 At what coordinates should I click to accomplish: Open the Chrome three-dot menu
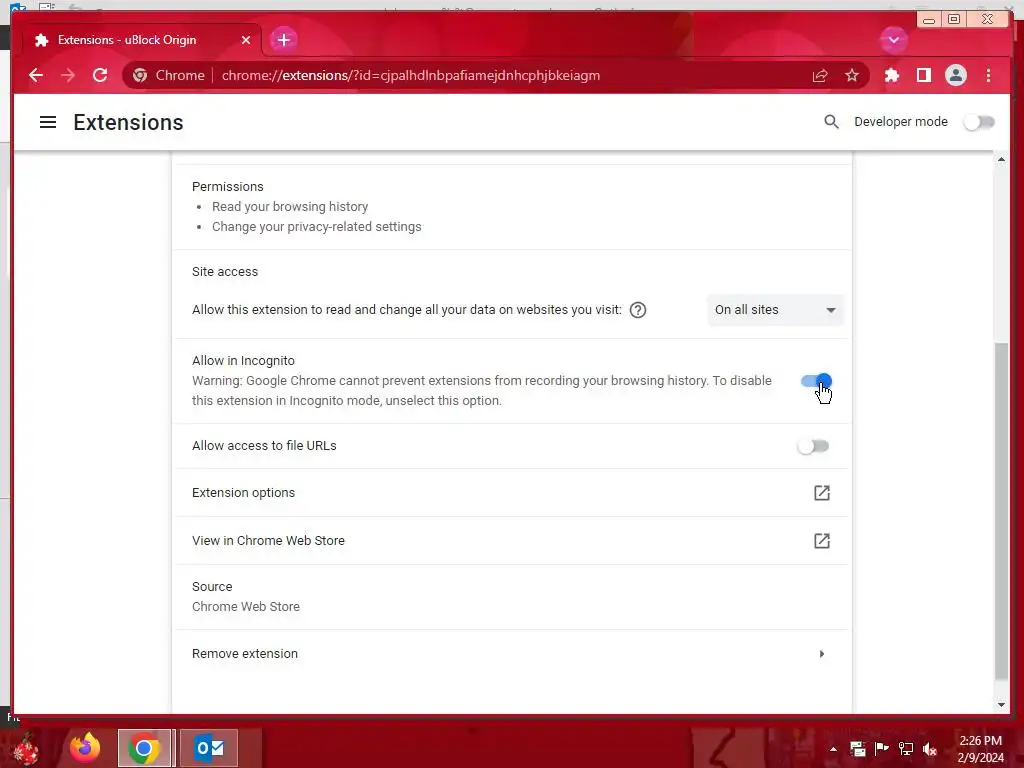[988, 76]
